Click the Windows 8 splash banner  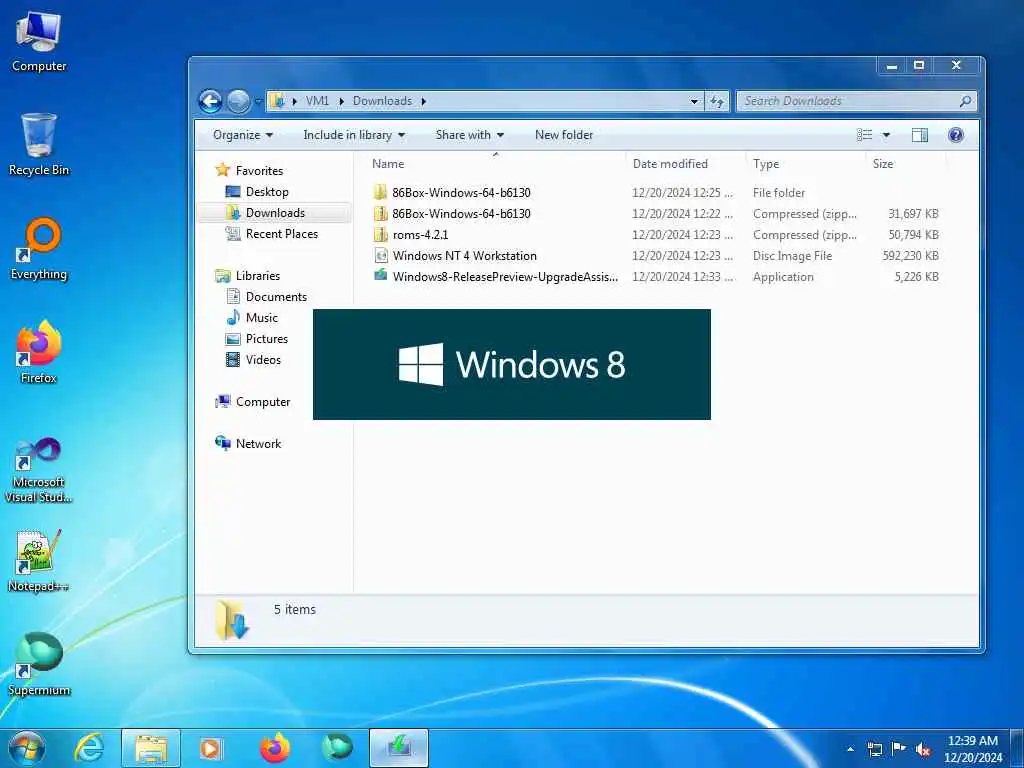(x=512, y=364)
